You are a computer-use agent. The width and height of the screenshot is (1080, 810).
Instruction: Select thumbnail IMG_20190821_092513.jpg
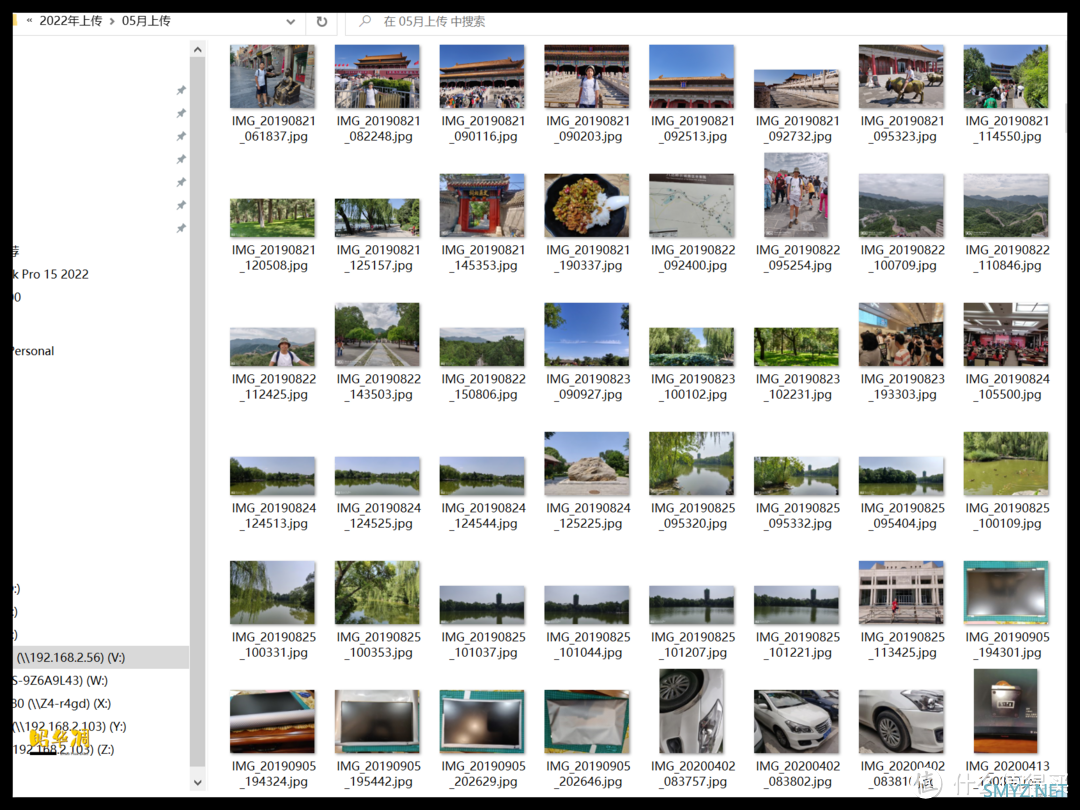(x=692, y=76)
